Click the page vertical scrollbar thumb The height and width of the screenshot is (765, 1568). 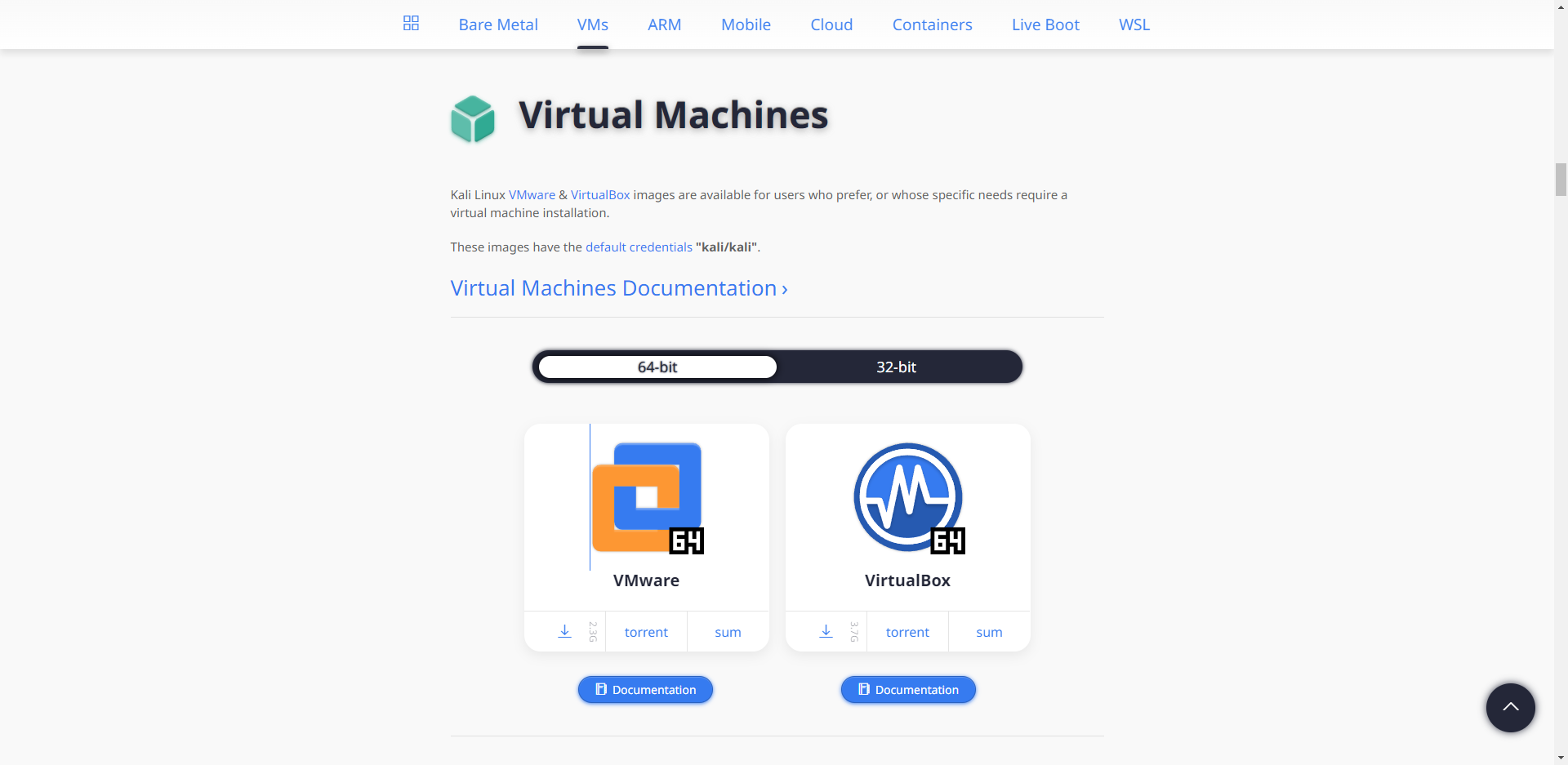click(x=1561, y=180)
